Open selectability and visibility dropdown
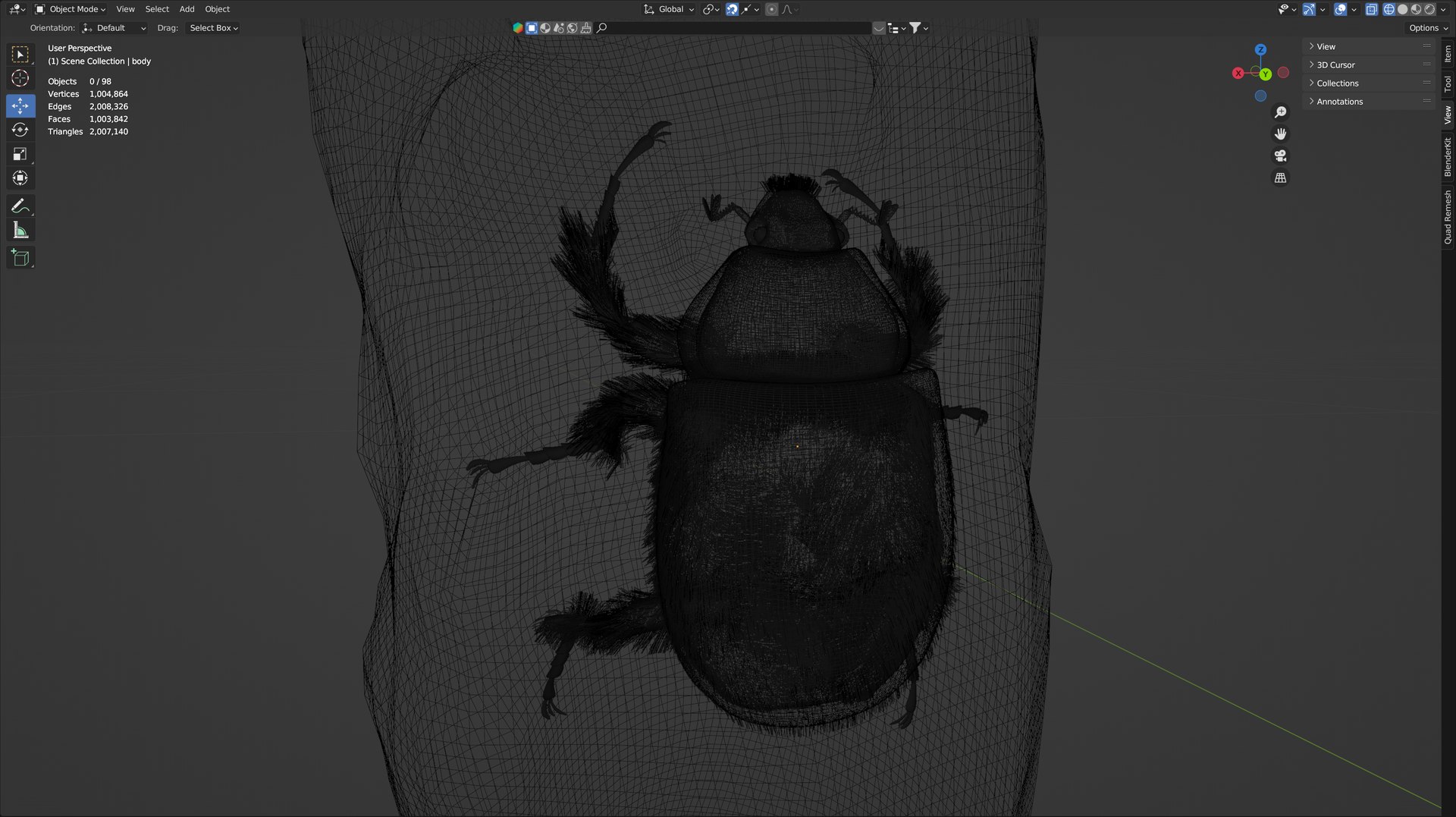The height and width of the screenshot is (817, 1456). click(1287, 9)
